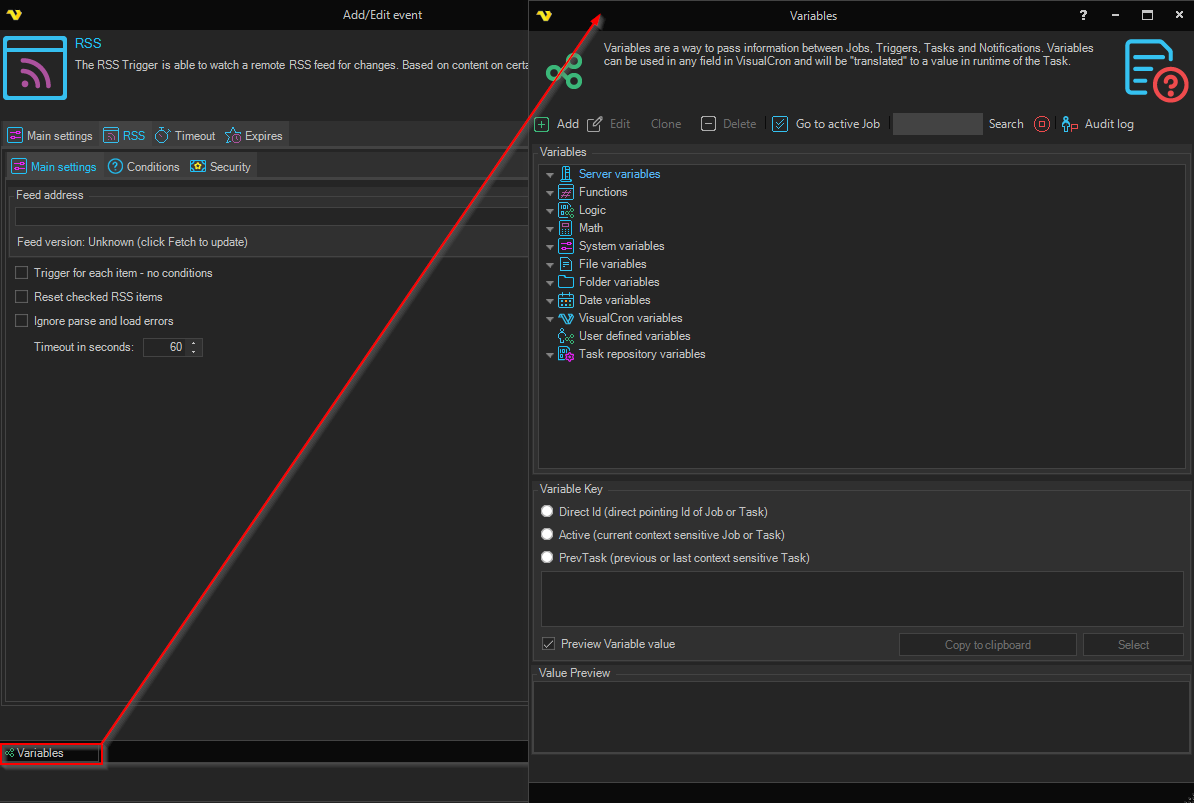
Task: Click the Variables link at bottom left
Action: [x=39, y=753]
